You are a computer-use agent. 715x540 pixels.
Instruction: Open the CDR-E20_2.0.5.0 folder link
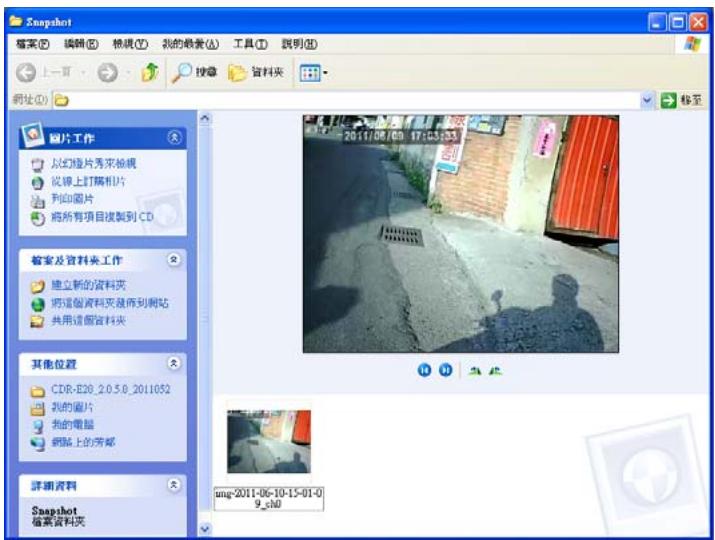pyautogui.click(x=110, y=389)
